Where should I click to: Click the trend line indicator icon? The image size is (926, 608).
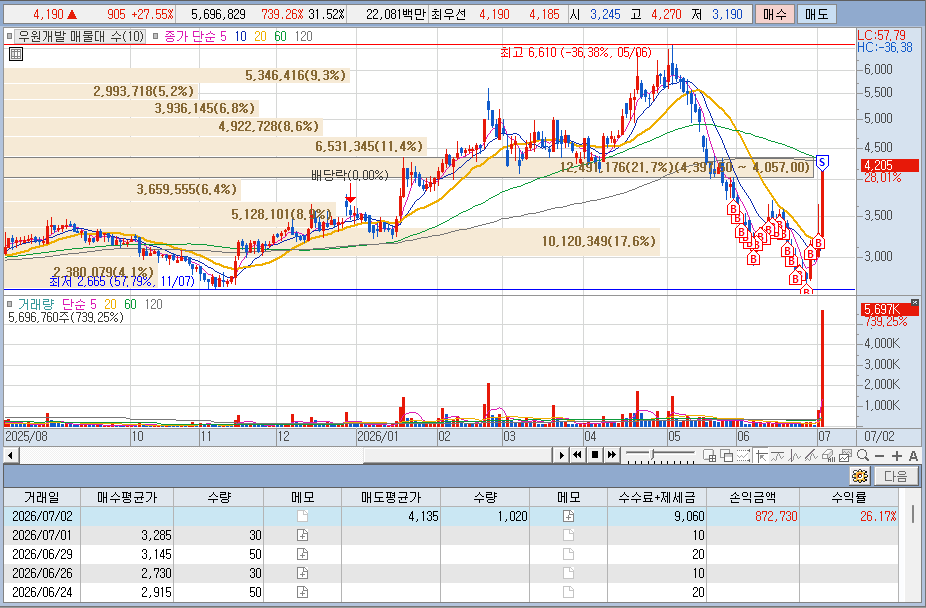(x=778, y=456)
